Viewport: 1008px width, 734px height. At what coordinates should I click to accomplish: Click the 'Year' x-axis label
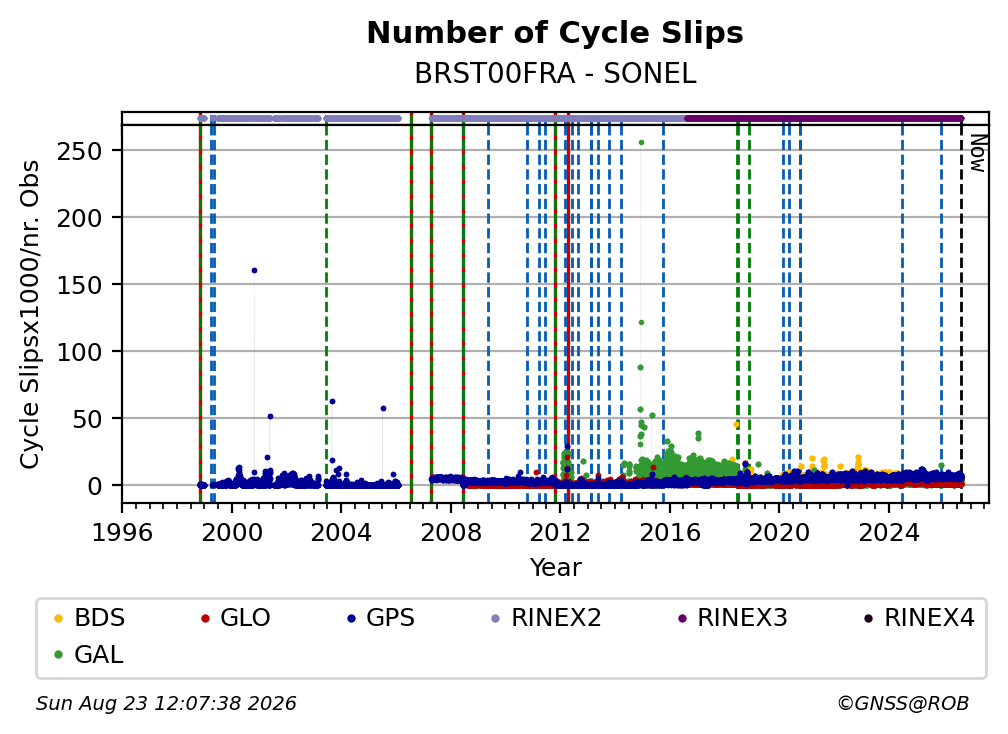coord(555,568)
